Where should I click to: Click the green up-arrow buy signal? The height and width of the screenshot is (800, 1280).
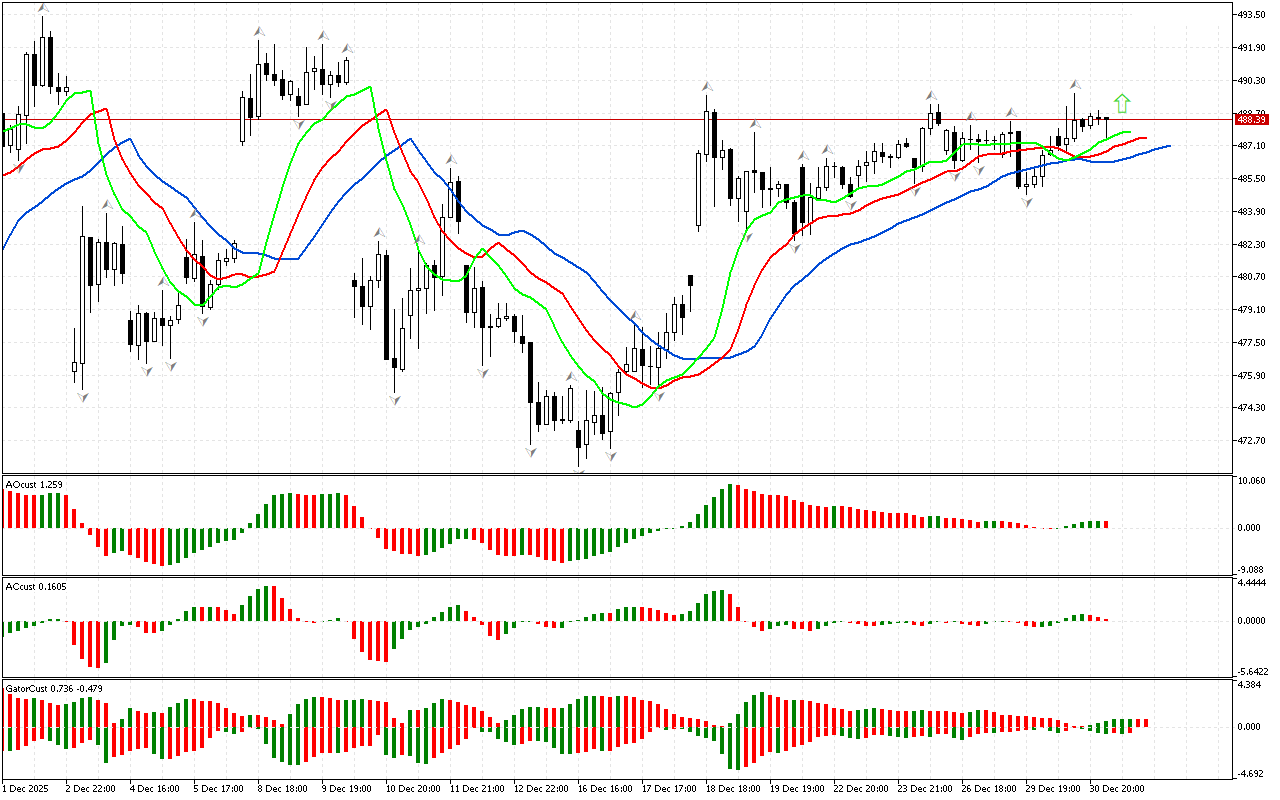[x=1122, y=103]
